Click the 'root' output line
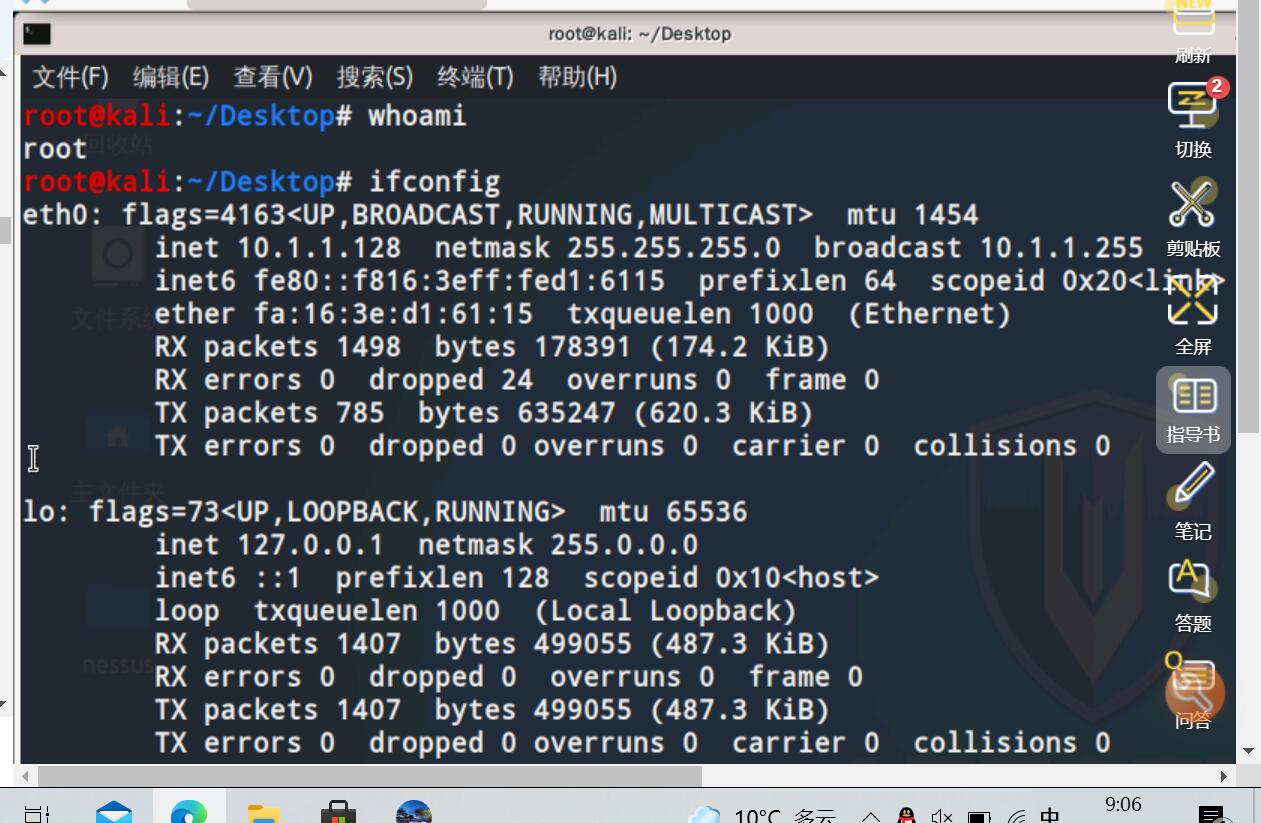This screenshot has width=1261, height=823. tap(55, 149)
